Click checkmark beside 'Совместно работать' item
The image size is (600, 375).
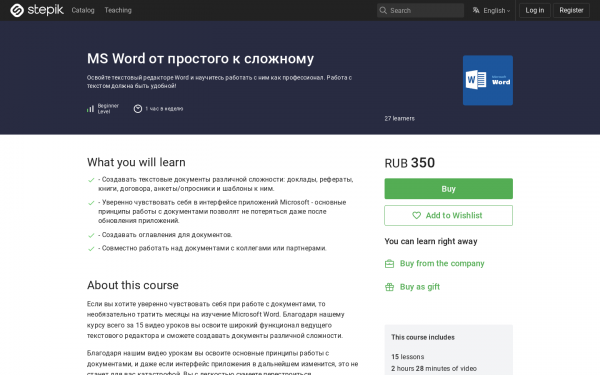click(x=91, y=249)
